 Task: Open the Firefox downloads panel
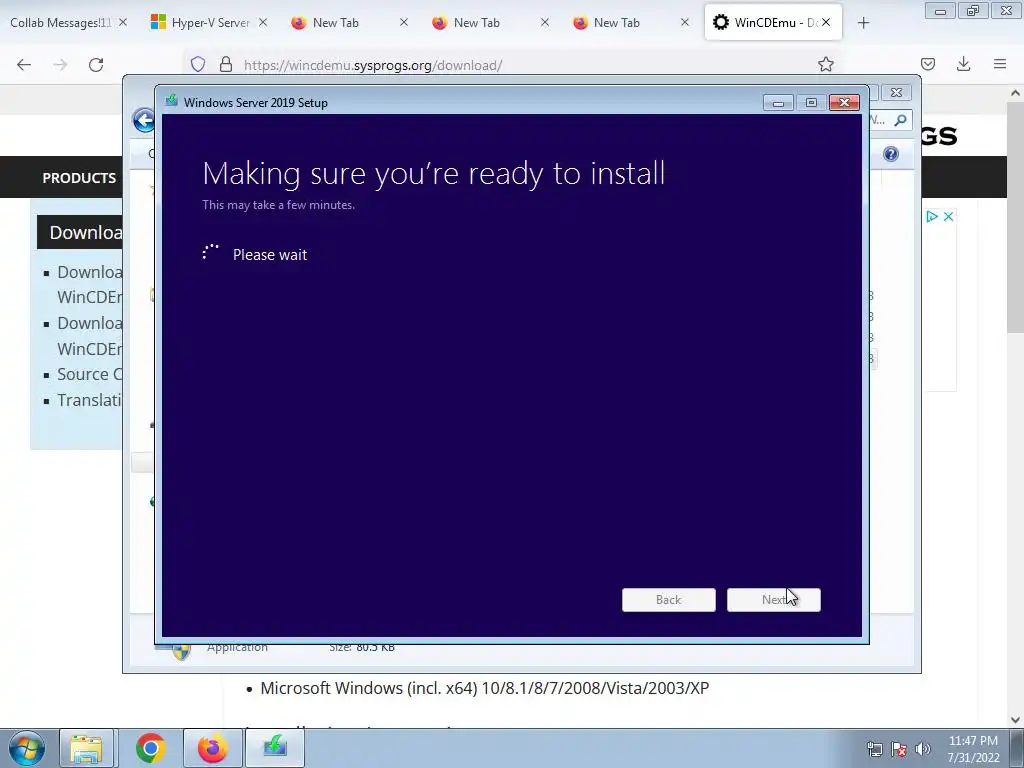pyautogui.click(x=963, y=65)
